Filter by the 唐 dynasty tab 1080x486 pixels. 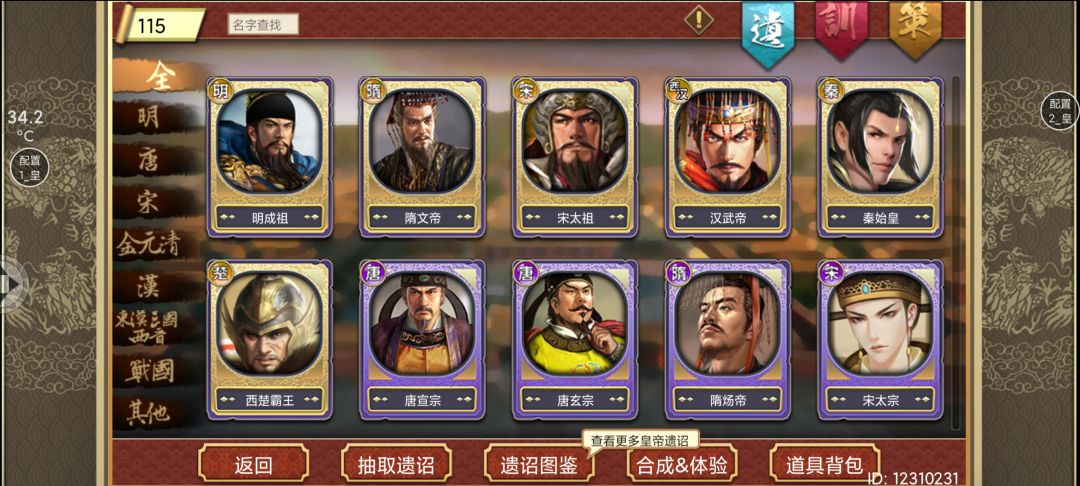point(149,159)
